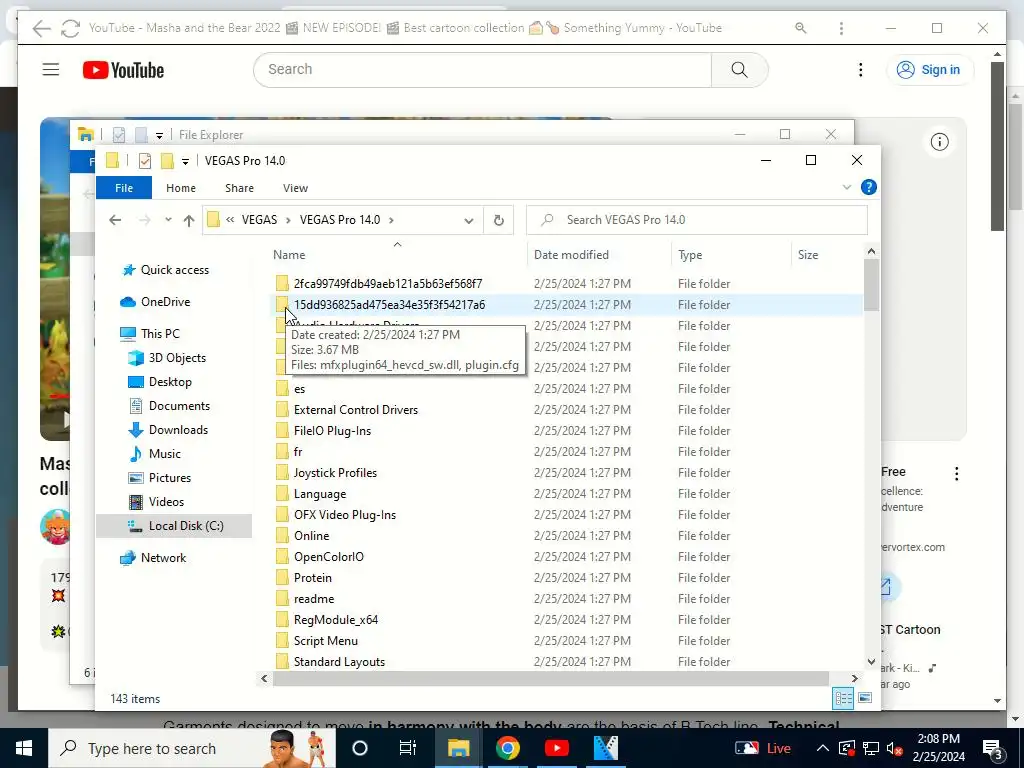Open Chrome from the taskbar

[x=507, y=748]
